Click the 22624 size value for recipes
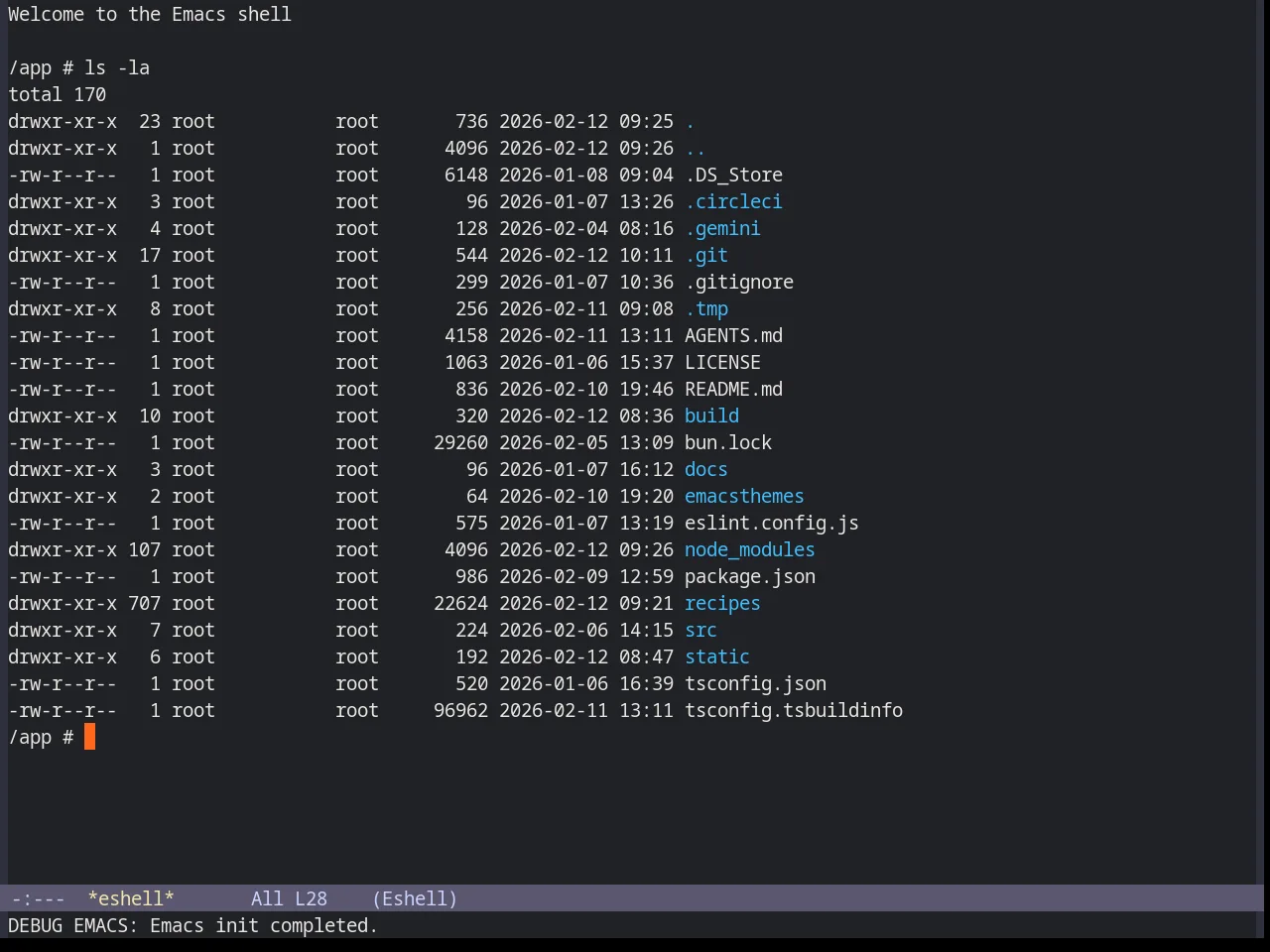The height and width of the screenshot is (952, 1270). 460,604
